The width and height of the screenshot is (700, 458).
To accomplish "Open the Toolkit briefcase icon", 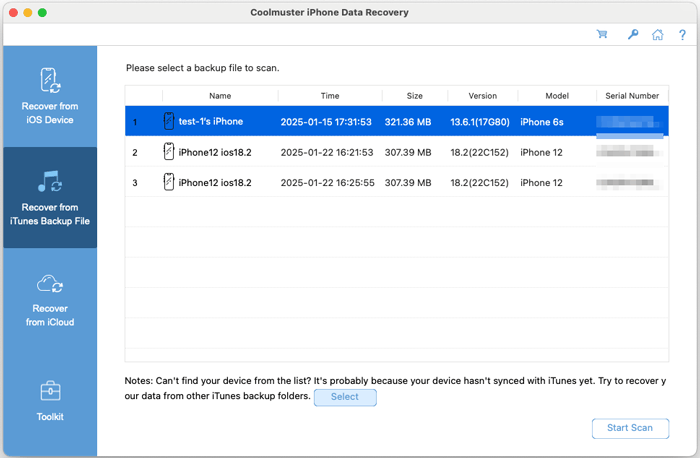I will [x=50, y=391].
